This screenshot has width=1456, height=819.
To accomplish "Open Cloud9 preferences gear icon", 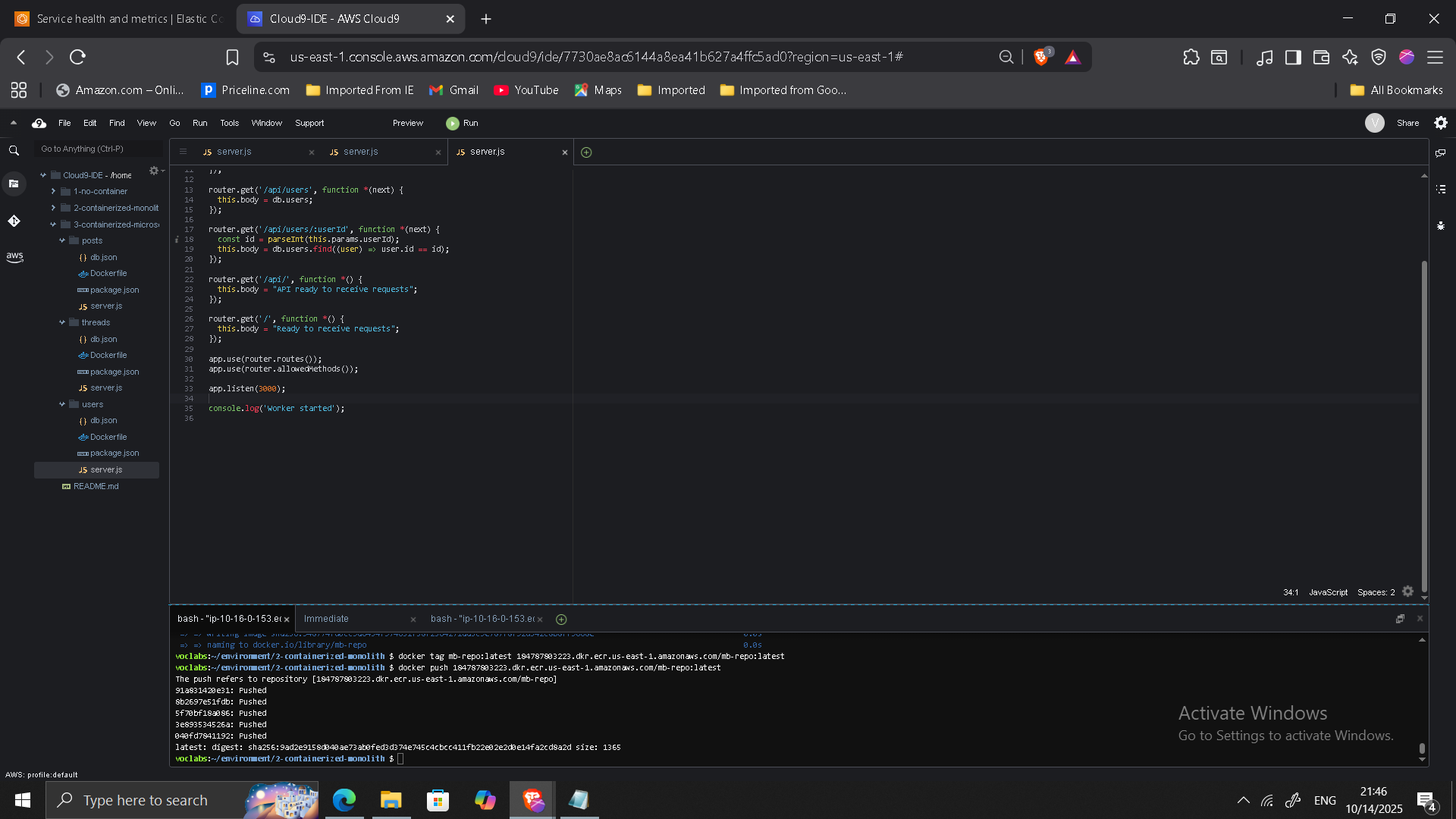I will point(1441,123).
